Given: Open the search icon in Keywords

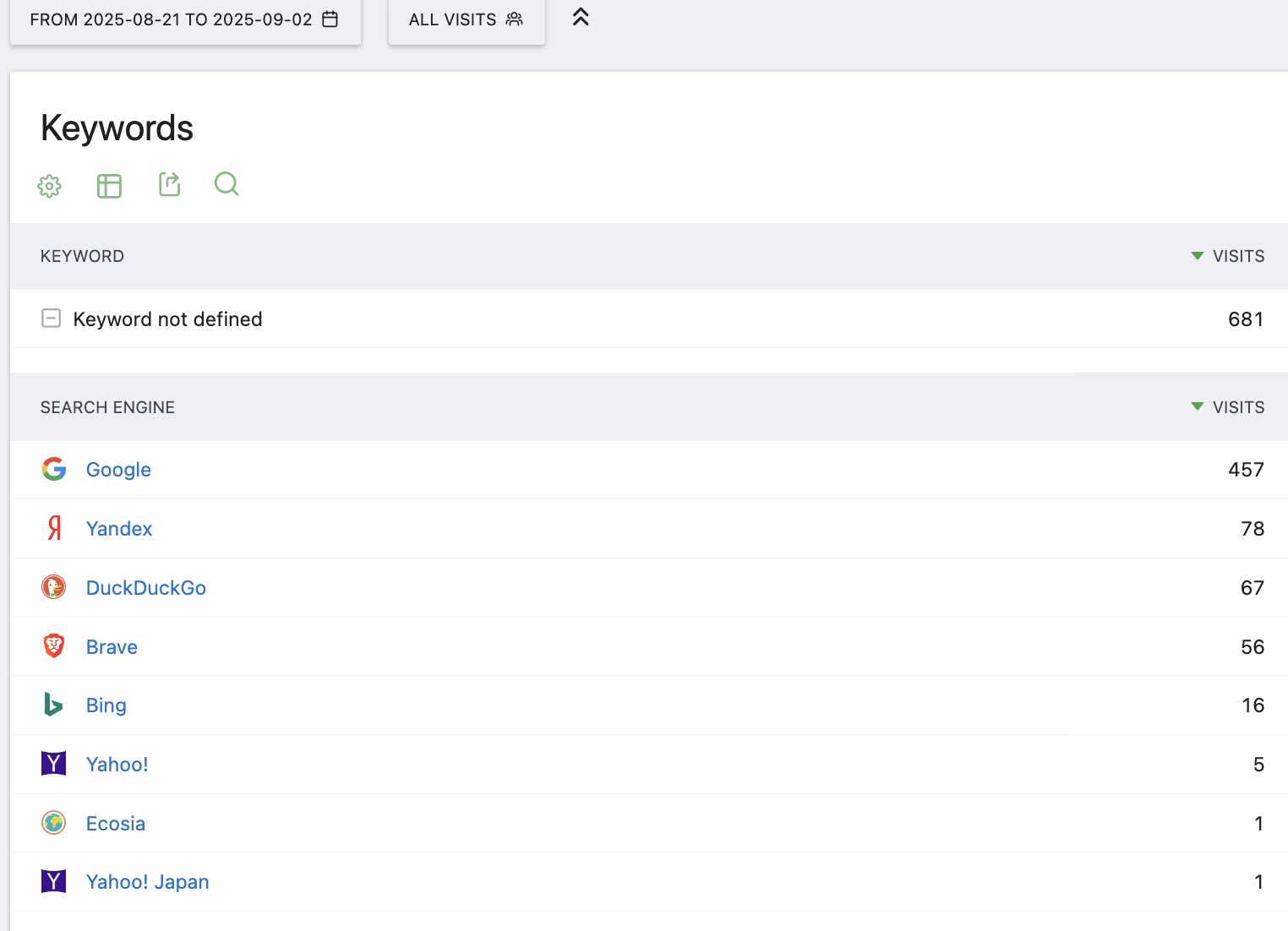Looking at the screenshot, I should coord(226,184).
